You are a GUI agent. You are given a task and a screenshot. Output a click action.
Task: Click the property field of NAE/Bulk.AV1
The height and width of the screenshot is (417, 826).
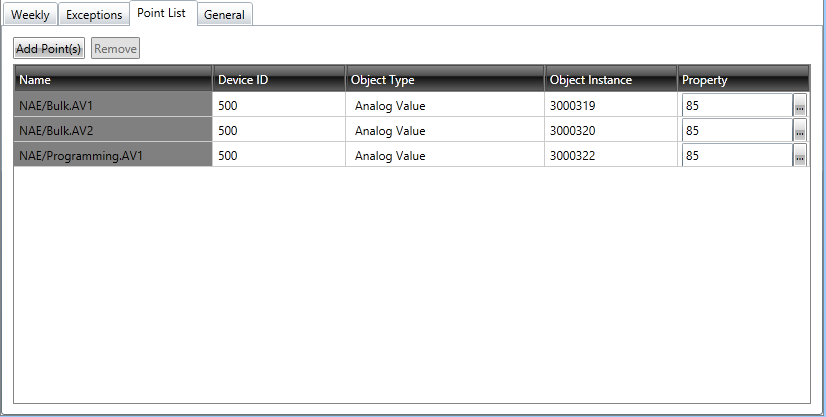[x=737, y=105]
